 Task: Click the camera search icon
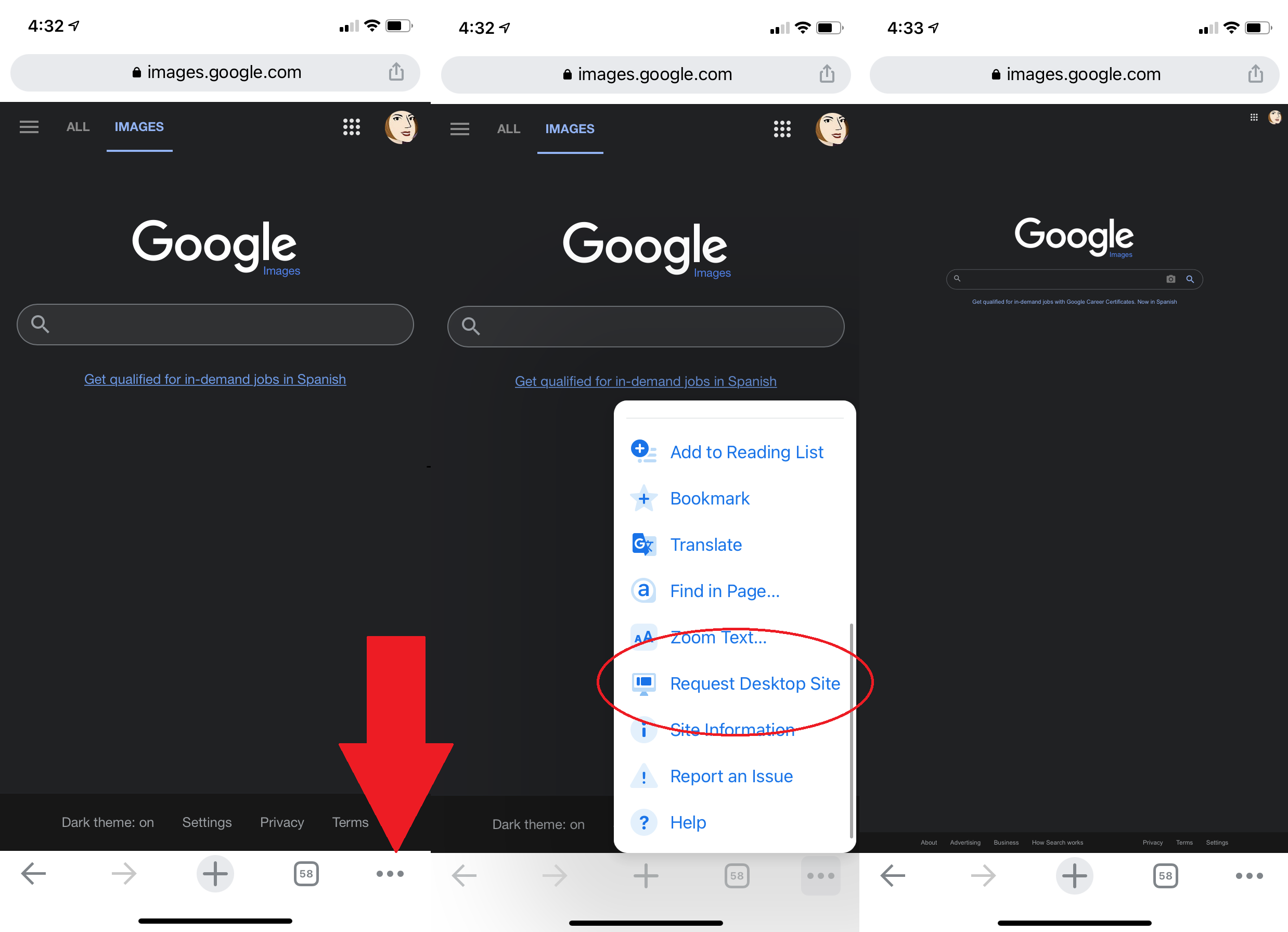tap(1170, 278)
